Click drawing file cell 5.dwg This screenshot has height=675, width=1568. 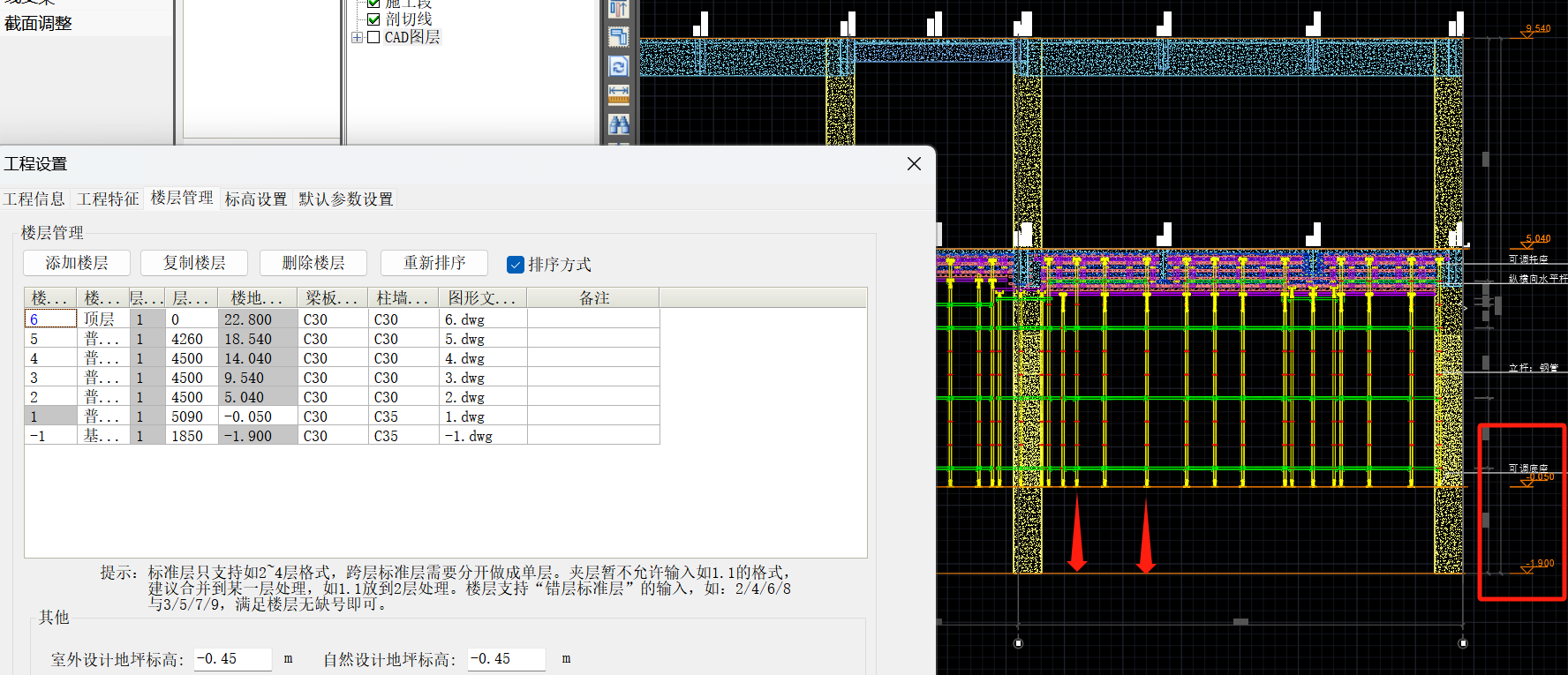pos(483,338)
